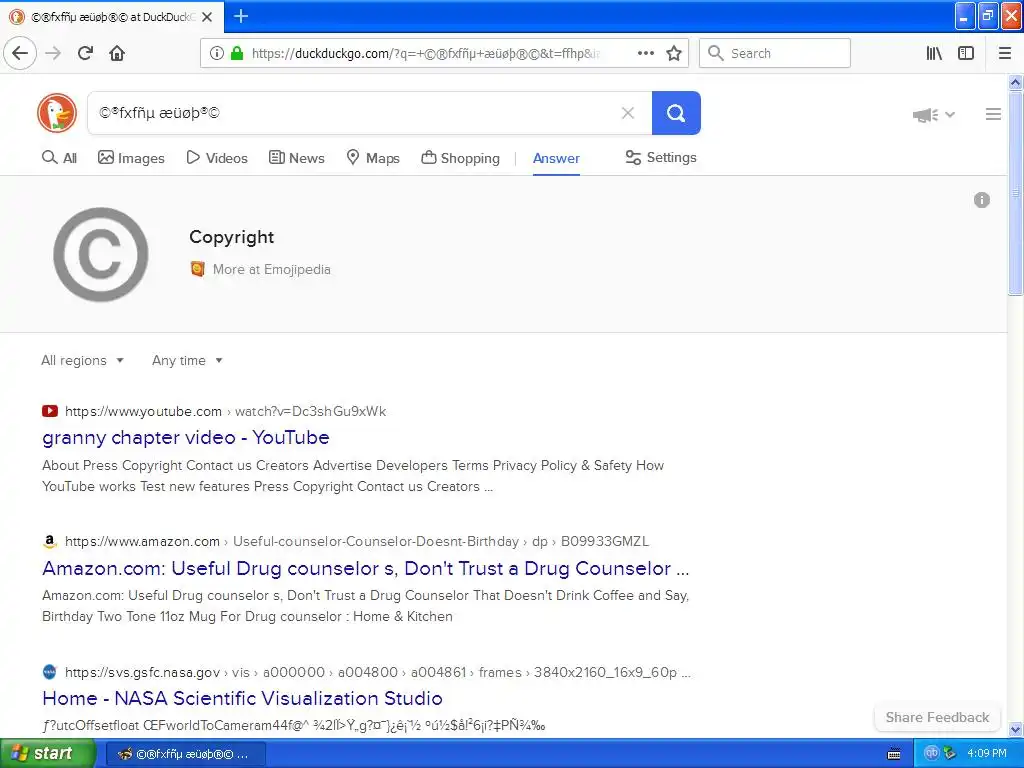Click the Copyright answer heading
1024x768 pixels.
click(x=231, y=237)
